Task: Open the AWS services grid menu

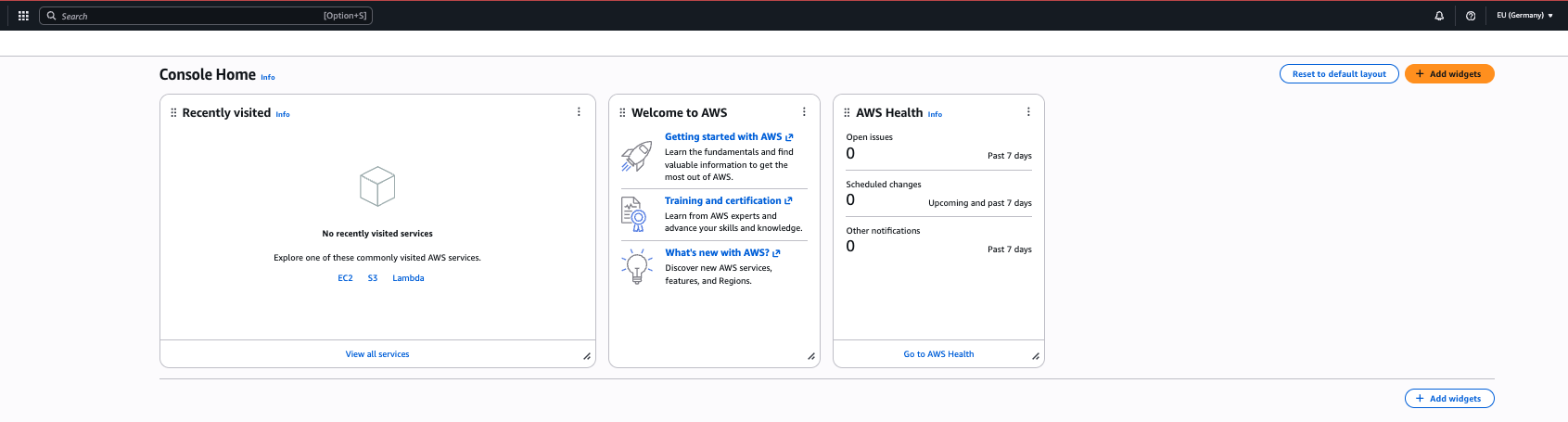Action: (23, 16)
